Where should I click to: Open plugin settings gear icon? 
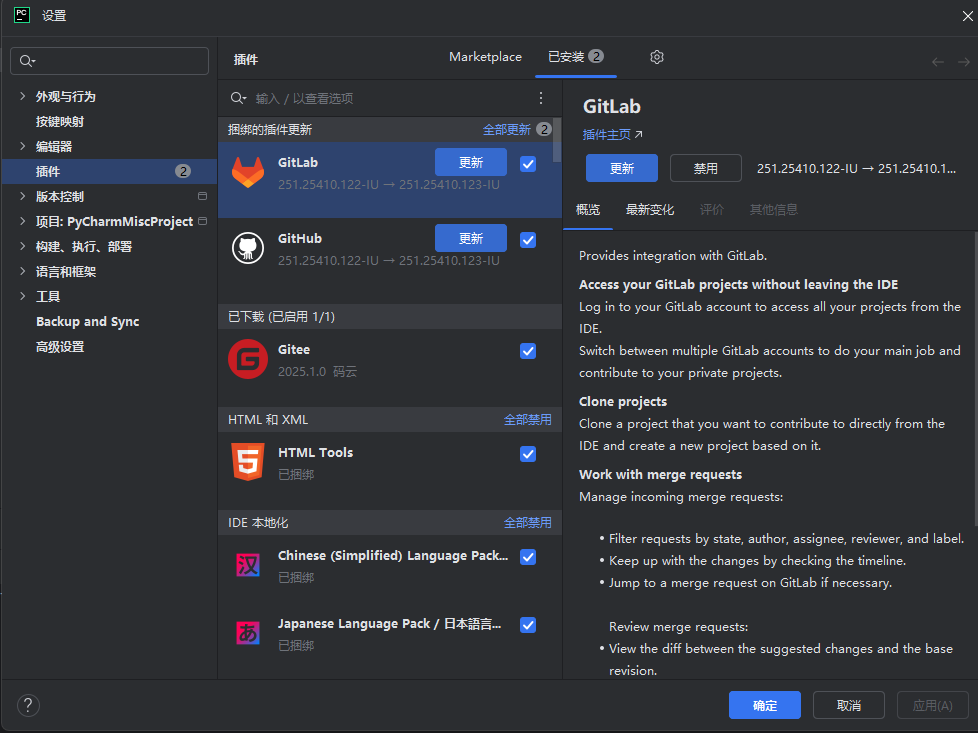coord(656,57)
